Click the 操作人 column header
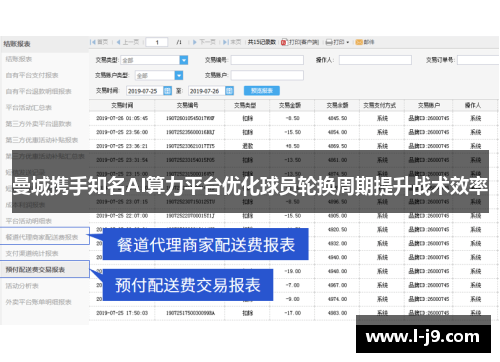Screen dimensions: 500x362 tap(473, 105)
